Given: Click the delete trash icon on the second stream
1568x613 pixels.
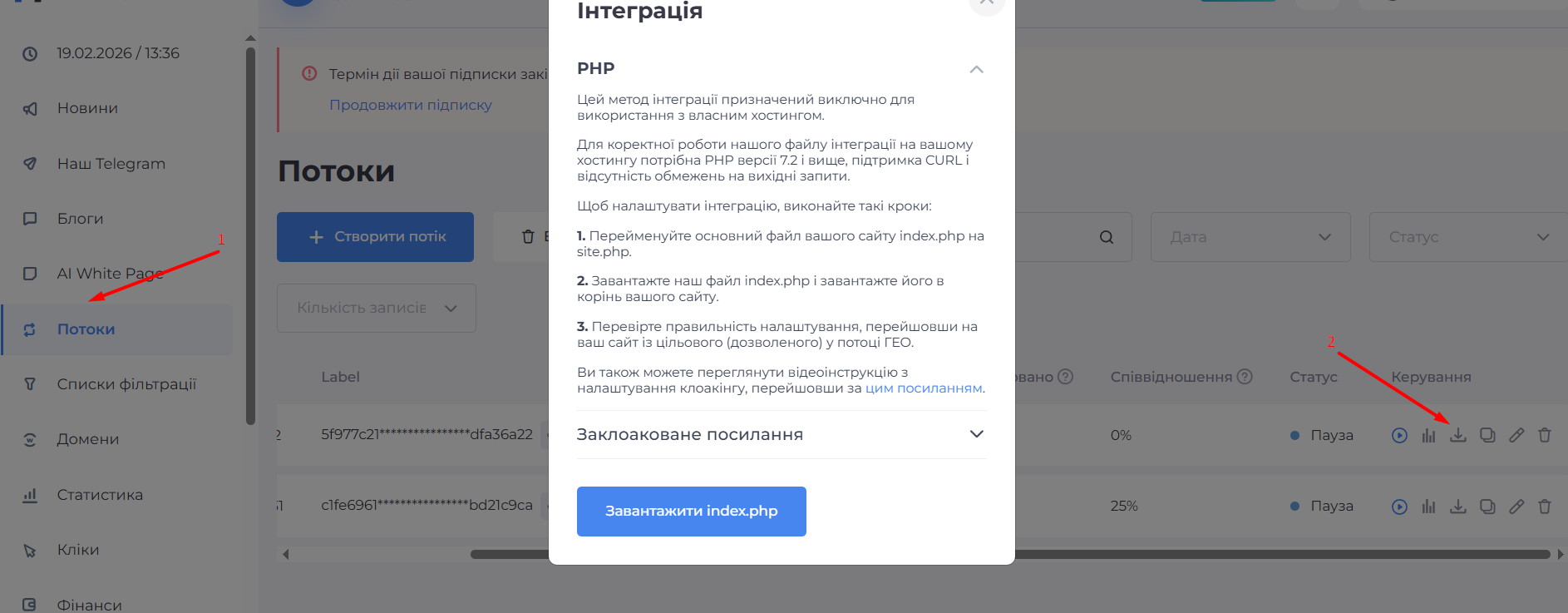Looking at the screenshot, I should 1545,505.
